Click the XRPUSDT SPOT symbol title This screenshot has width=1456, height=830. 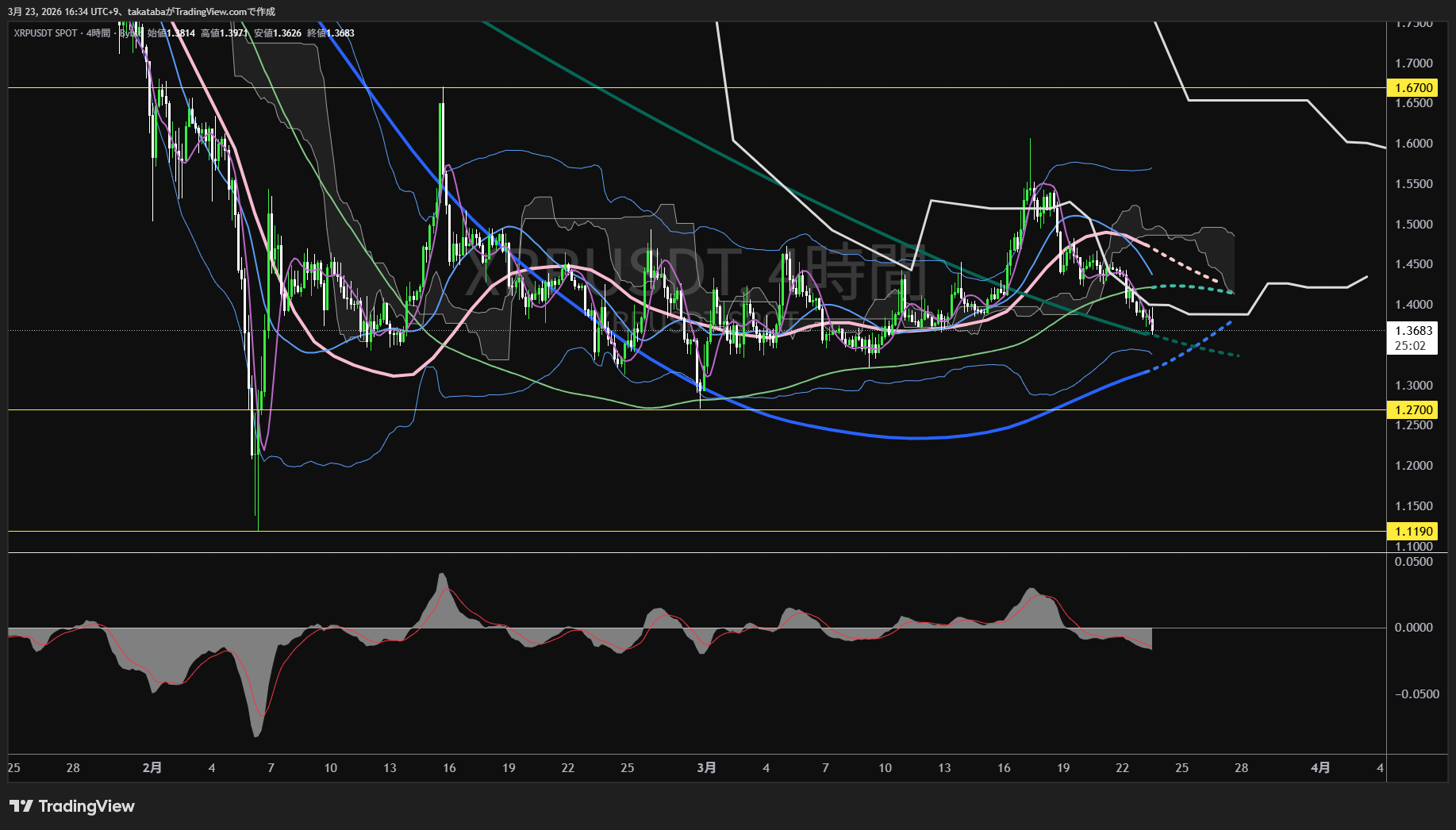[45, 33]
